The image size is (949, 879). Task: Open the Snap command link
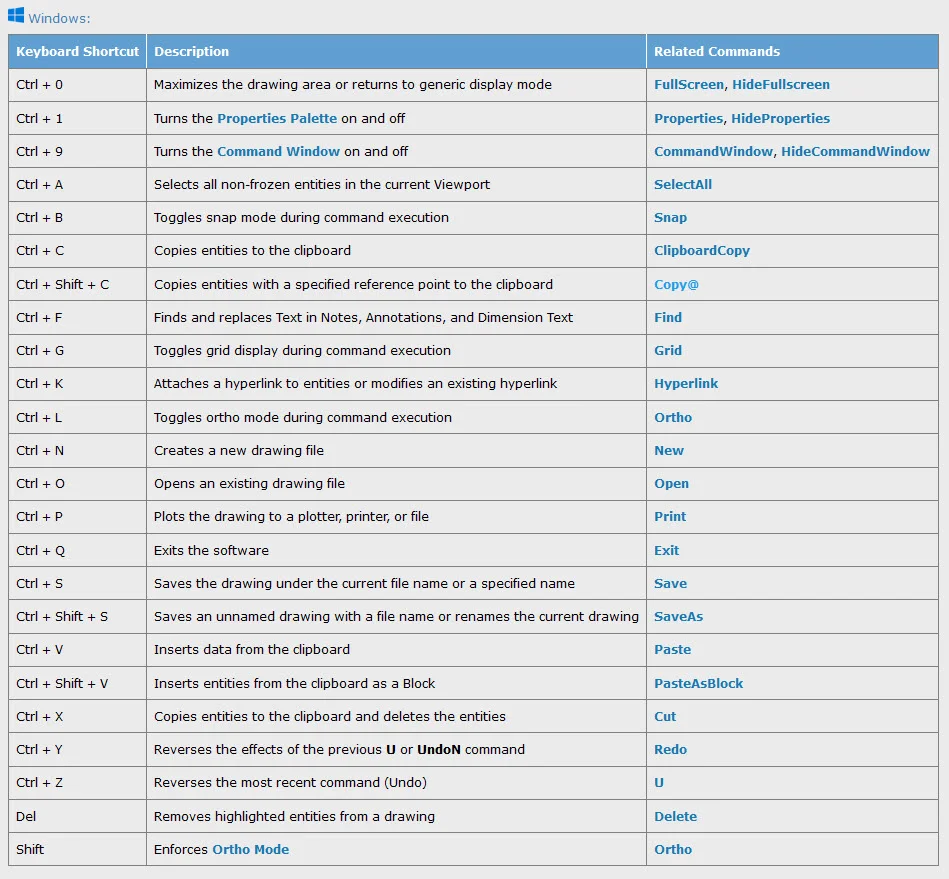[670, 217]
